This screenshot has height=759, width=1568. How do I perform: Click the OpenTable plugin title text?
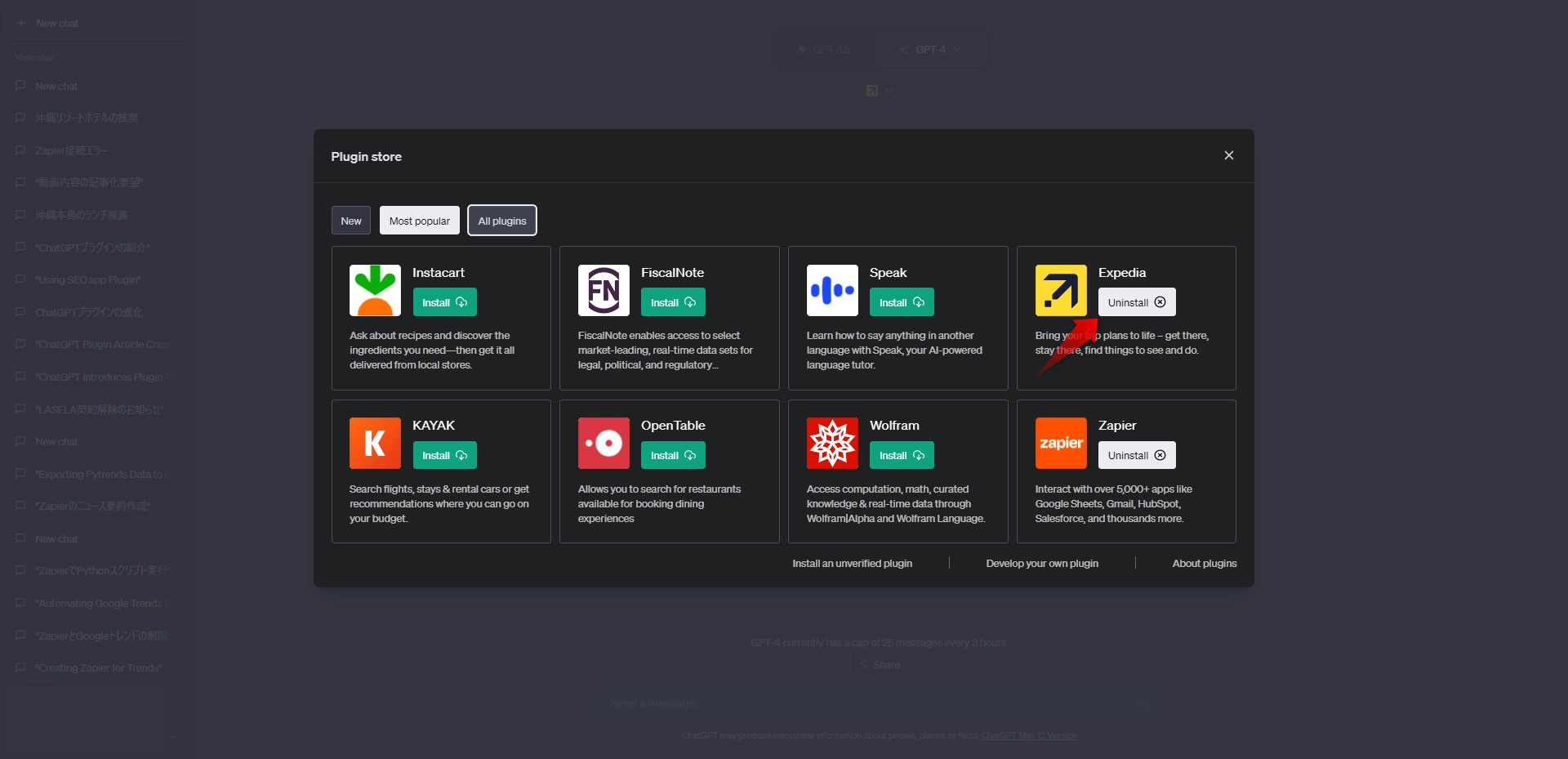pyautogui.click(x=673, y=425)
